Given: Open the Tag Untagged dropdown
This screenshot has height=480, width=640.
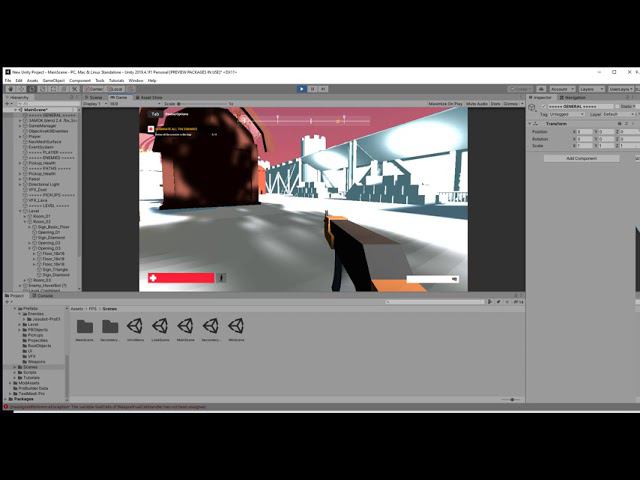Looking at the screenshot, I should tap(567, 114).
